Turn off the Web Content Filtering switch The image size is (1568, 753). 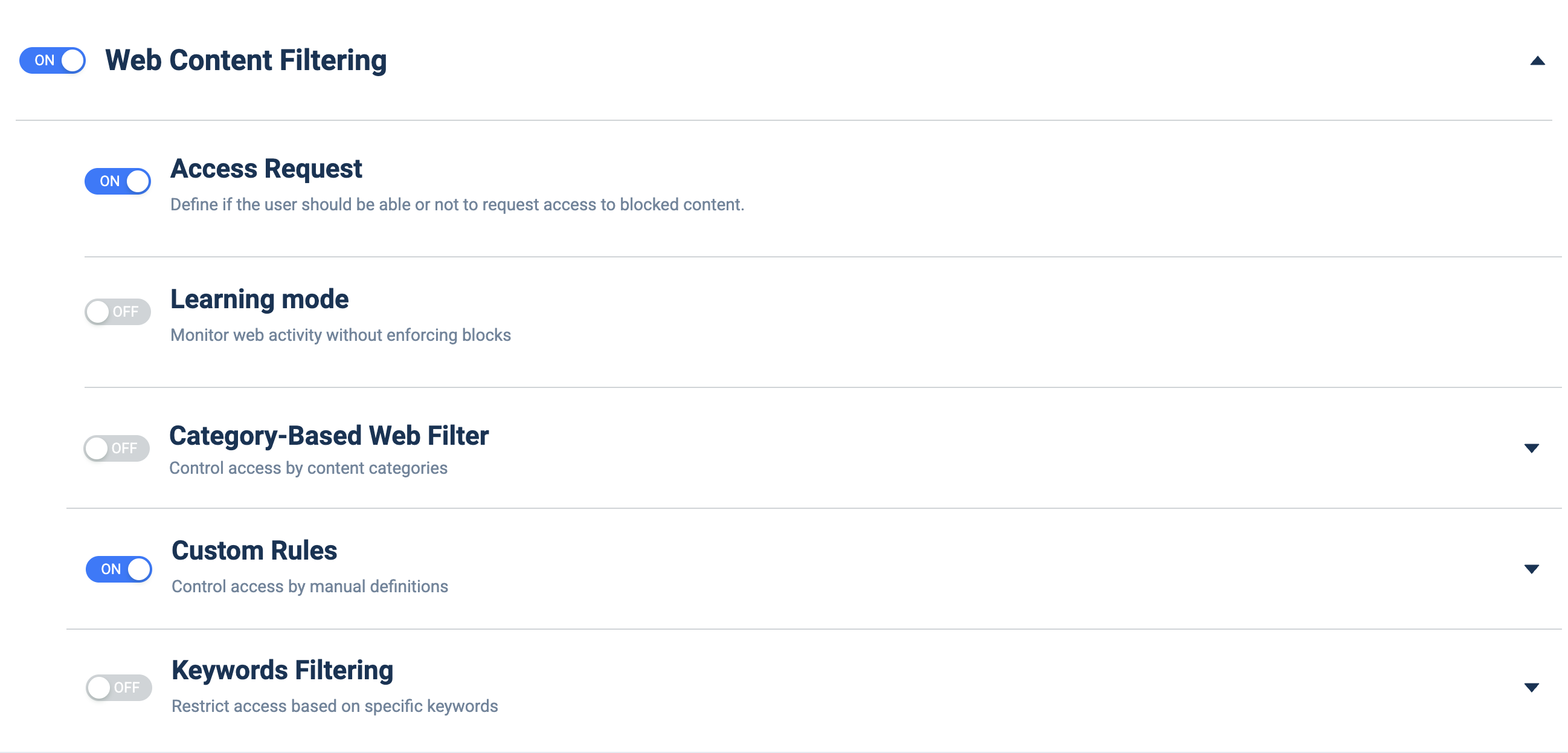(53, 60)
